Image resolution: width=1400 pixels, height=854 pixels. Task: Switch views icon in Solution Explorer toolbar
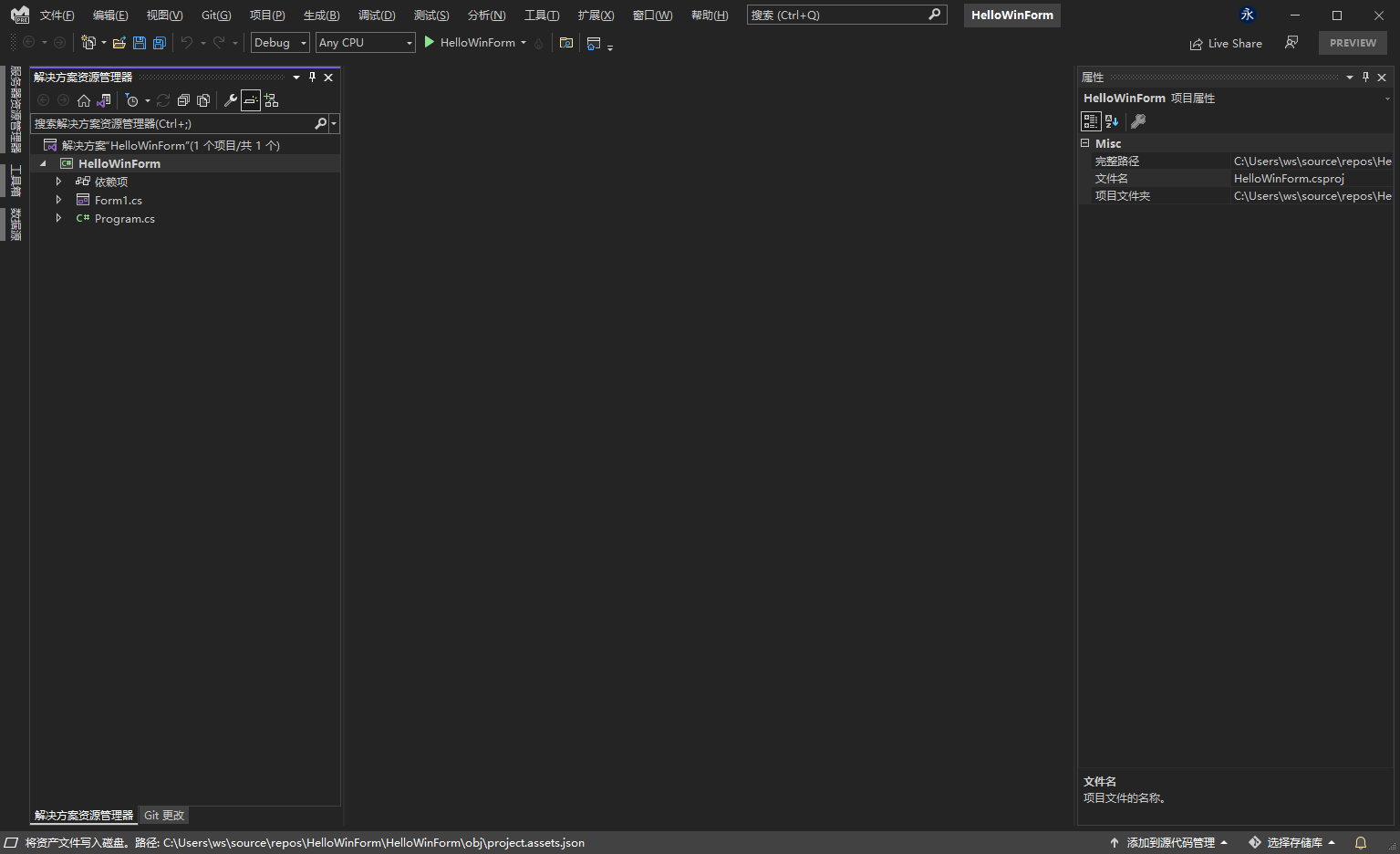pos(104,100)
